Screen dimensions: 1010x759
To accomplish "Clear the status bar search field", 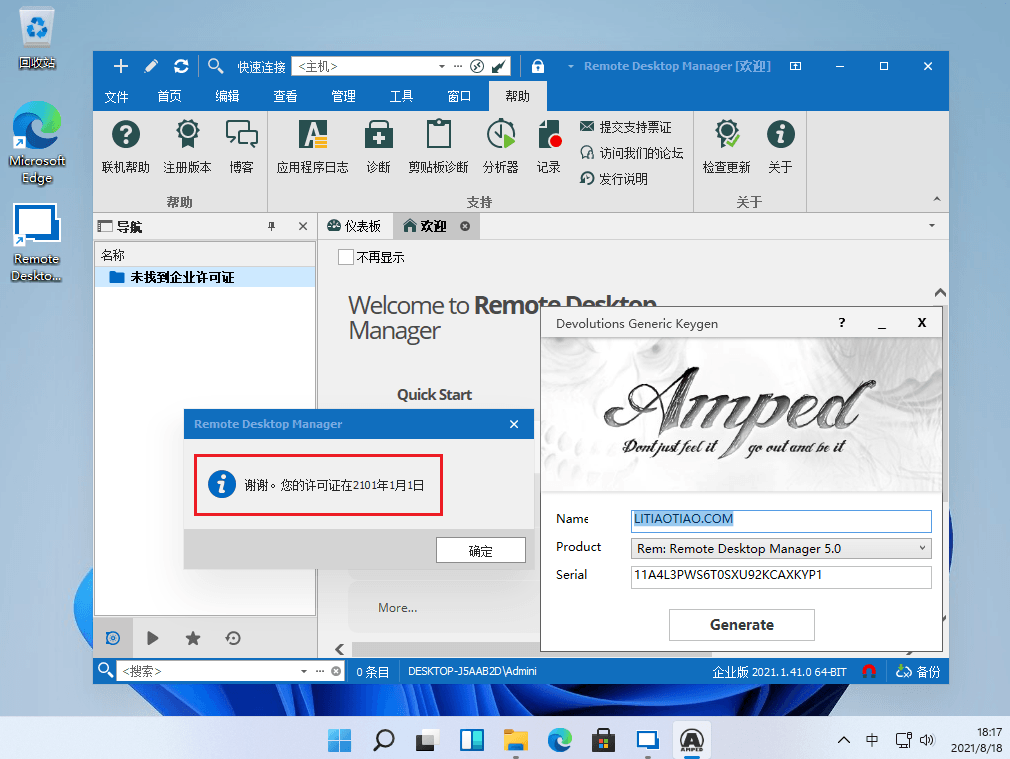I will click(x=336, y=671).
